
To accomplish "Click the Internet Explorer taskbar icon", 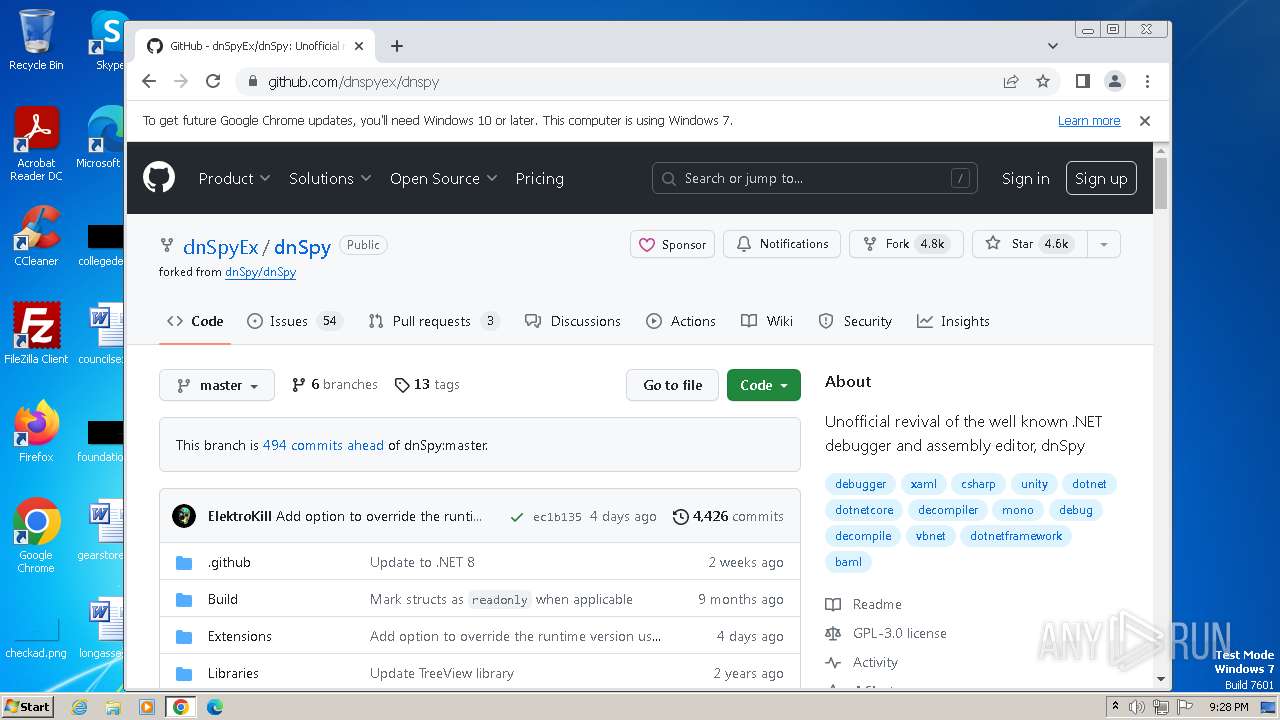I will pos(80,707).
